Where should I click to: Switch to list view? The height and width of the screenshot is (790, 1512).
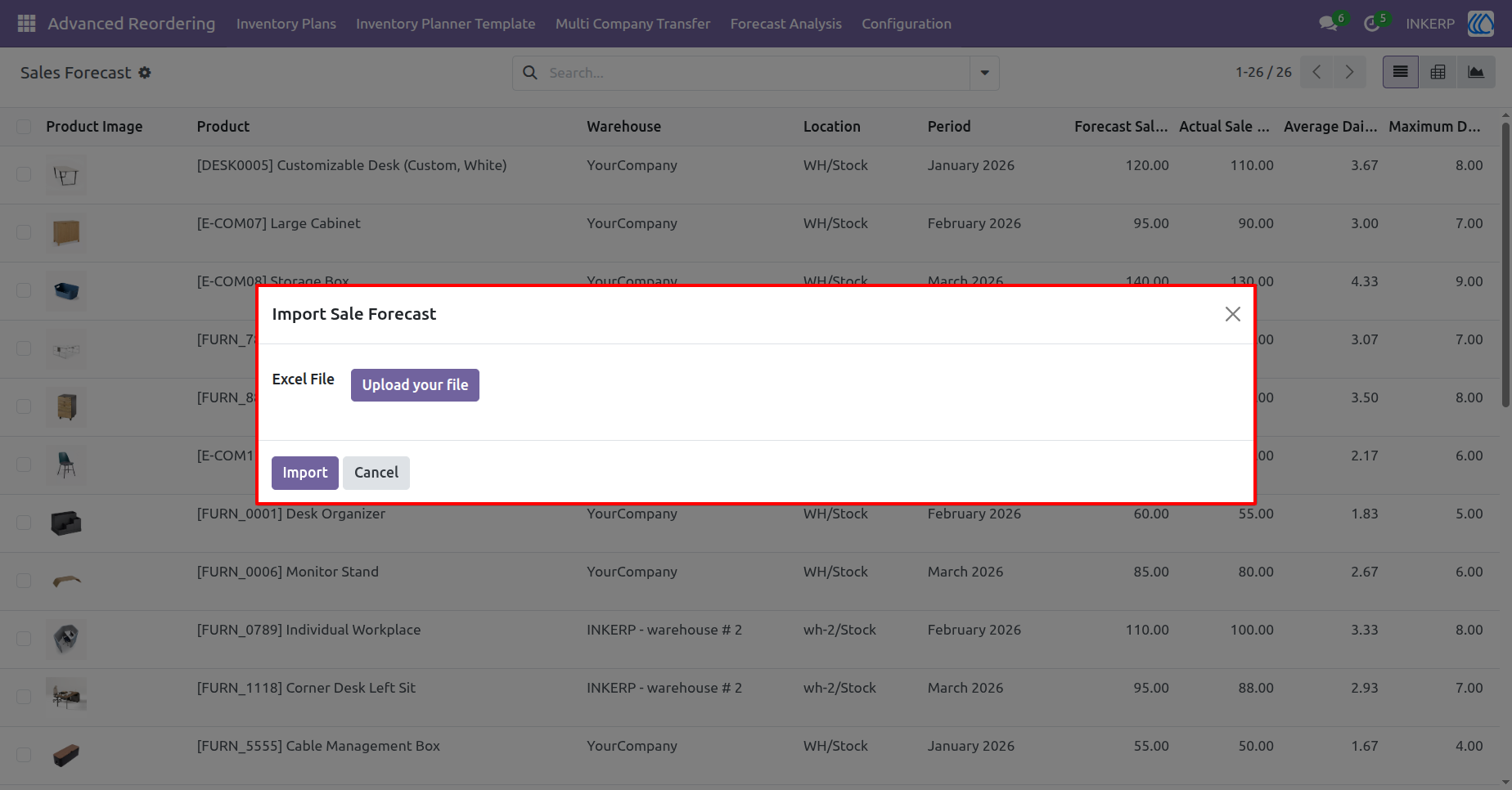pos(1401,72)
